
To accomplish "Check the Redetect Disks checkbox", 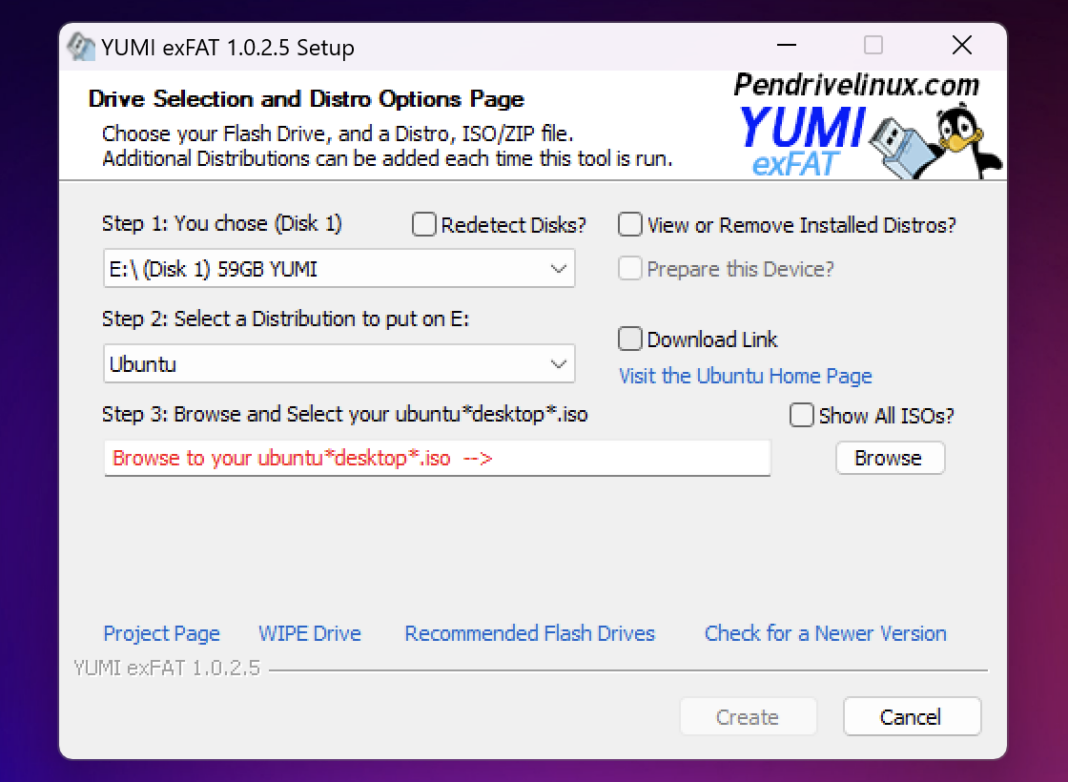I will (x=424, y=224).
